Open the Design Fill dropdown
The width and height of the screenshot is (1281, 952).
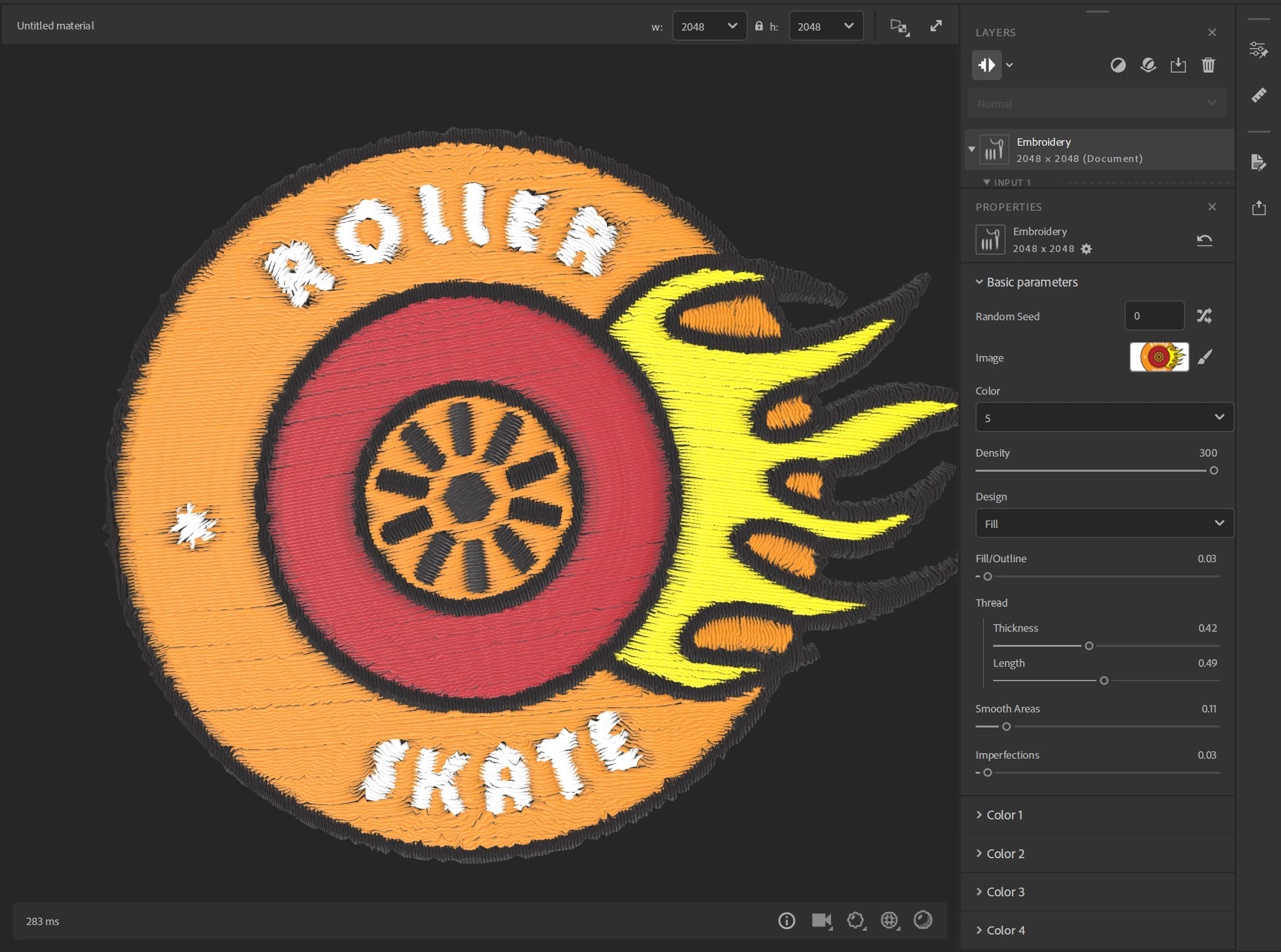point(1104,524)
